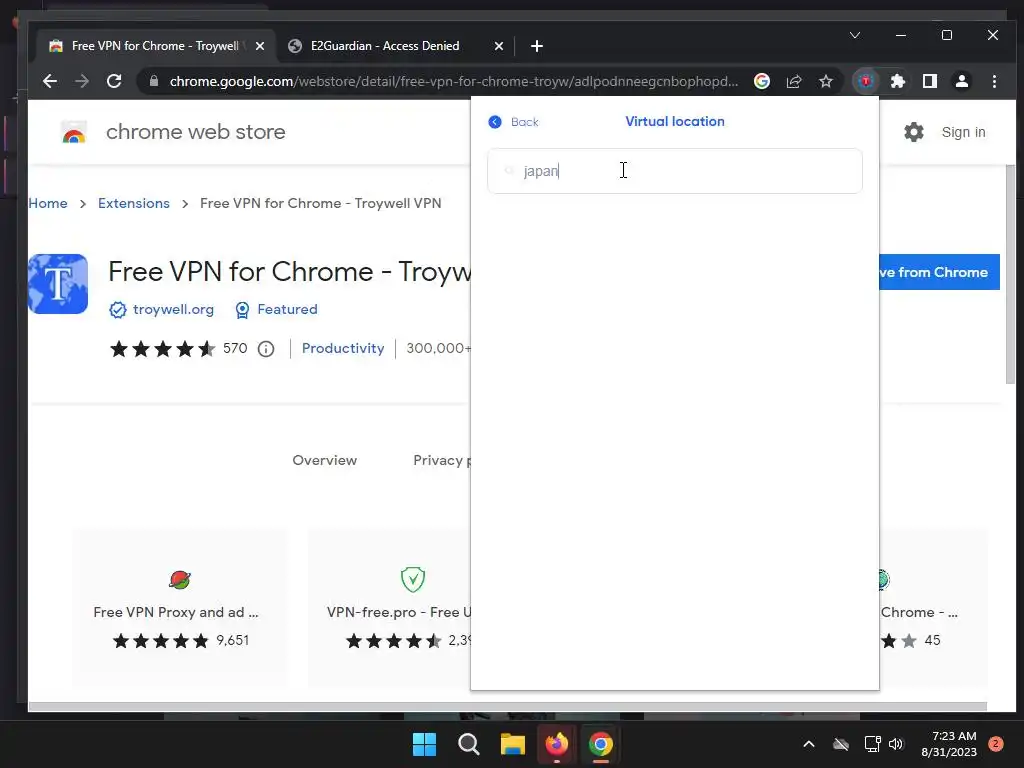Click the Remove from Chrome button
The width and height of the screenshot is (1024, 768).
(939, 272)
